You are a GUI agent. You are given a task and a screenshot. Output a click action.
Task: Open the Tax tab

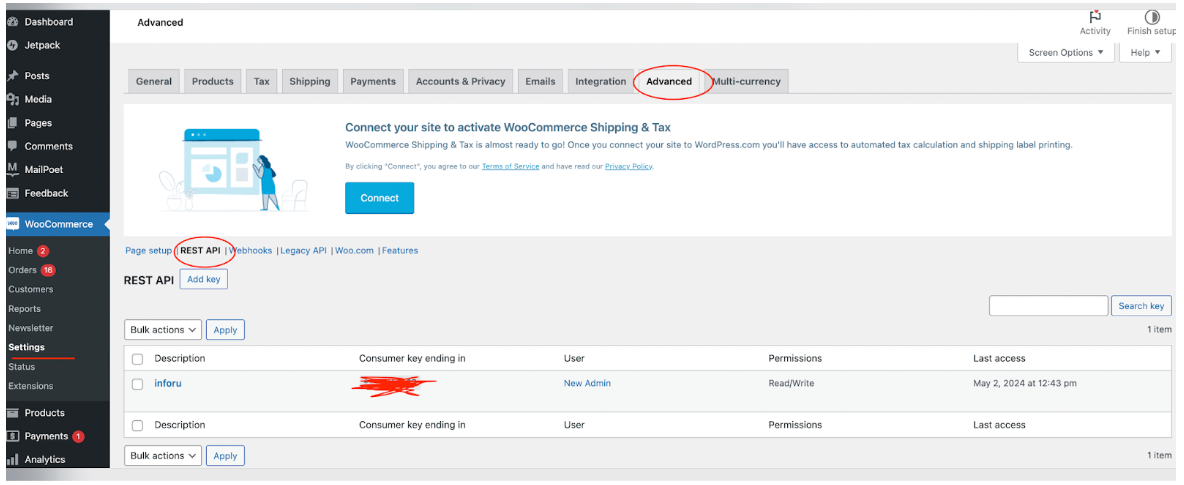click(x=261, y=82)
